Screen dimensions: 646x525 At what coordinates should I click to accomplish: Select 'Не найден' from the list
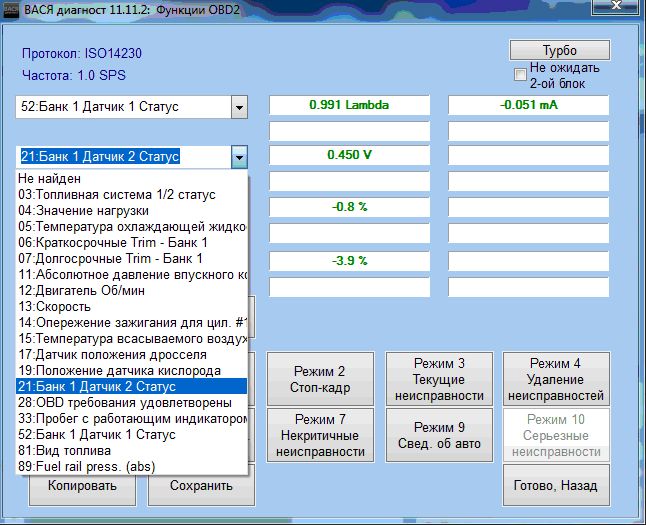click(x=132, y=178)
